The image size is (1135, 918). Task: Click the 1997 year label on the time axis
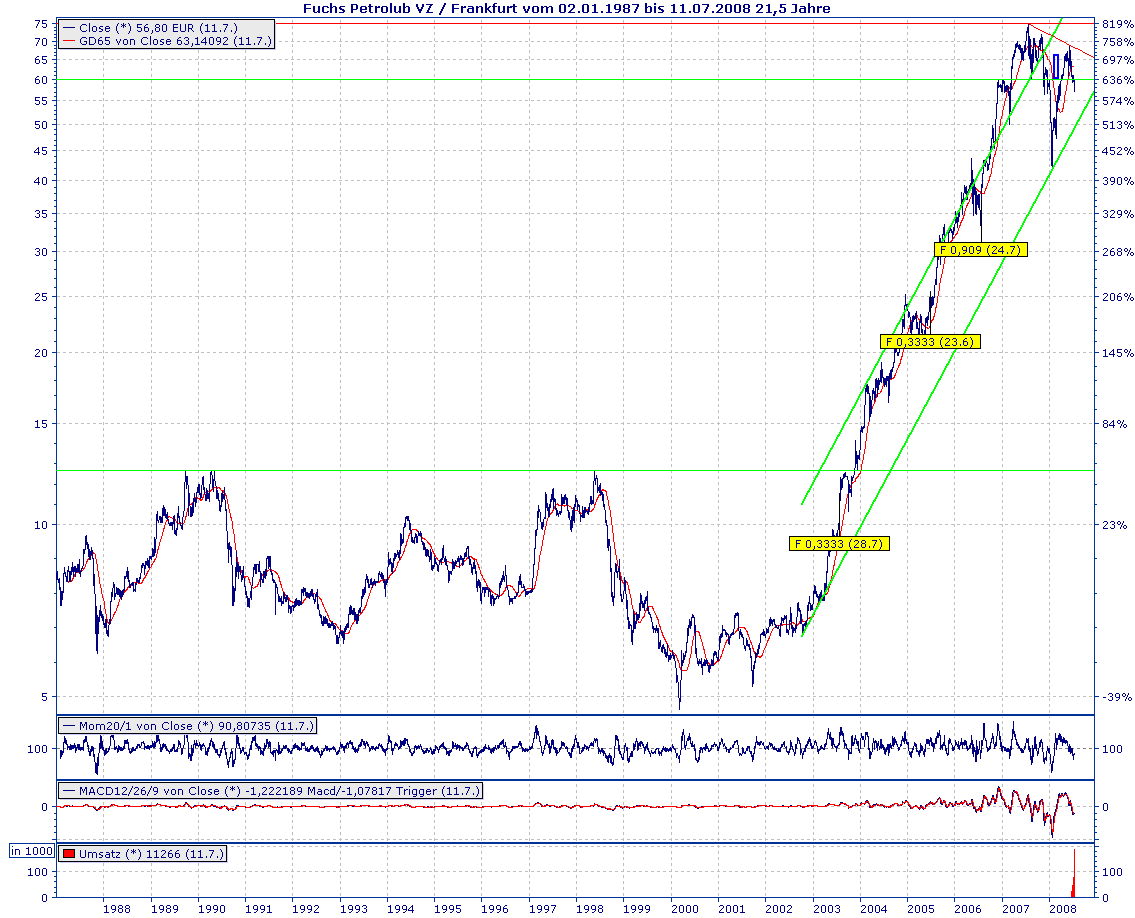coord(542,909)
